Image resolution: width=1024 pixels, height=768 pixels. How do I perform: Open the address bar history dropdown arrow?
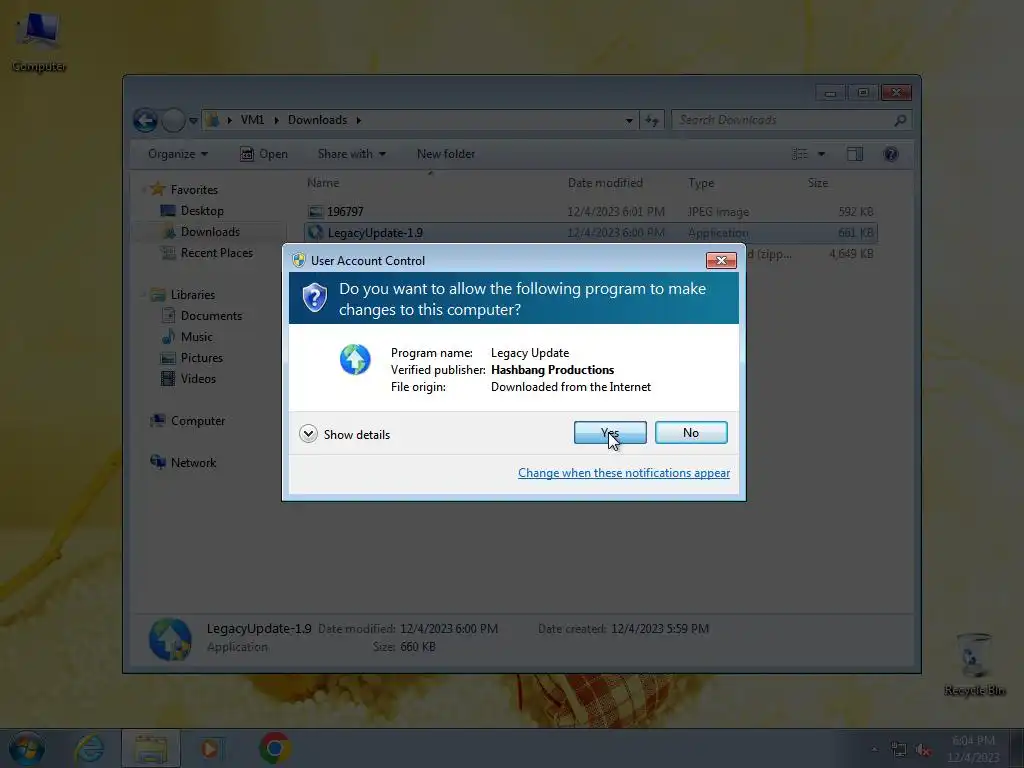point(629,121)
